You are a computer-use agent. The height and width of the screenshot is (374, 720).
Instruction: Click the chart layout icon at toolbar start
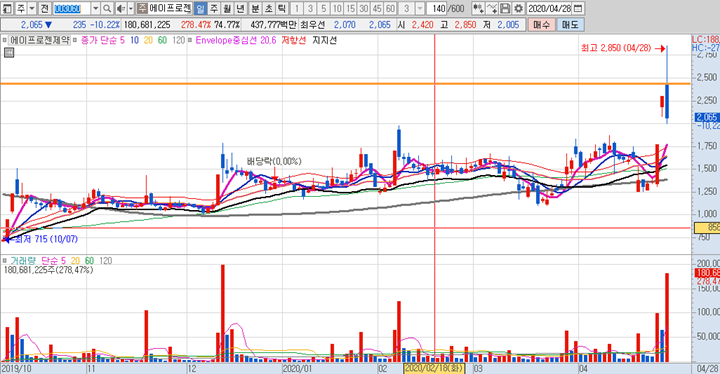[x=7, y=8]
